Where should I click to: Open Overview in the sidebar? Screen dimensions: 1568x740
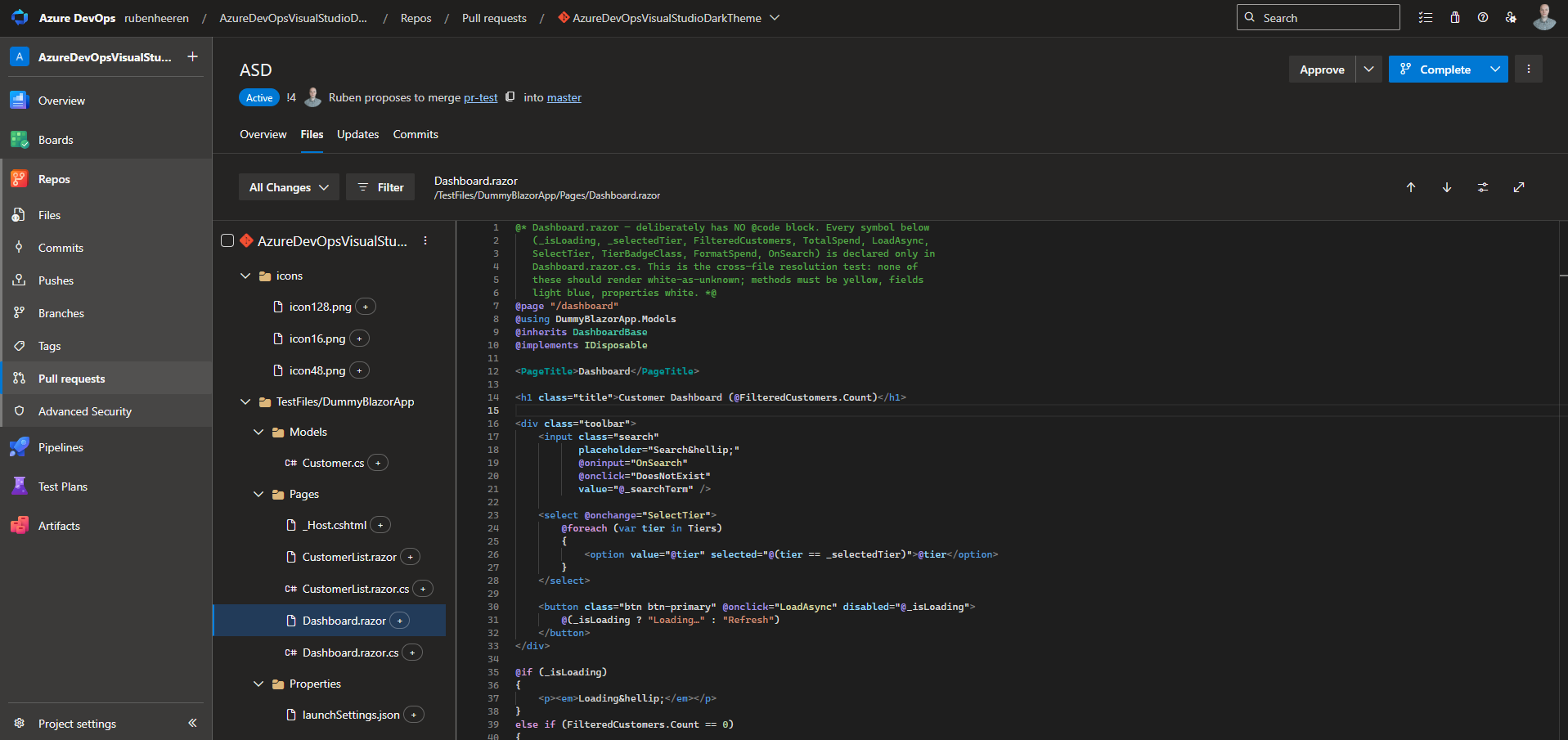[106, 101]
